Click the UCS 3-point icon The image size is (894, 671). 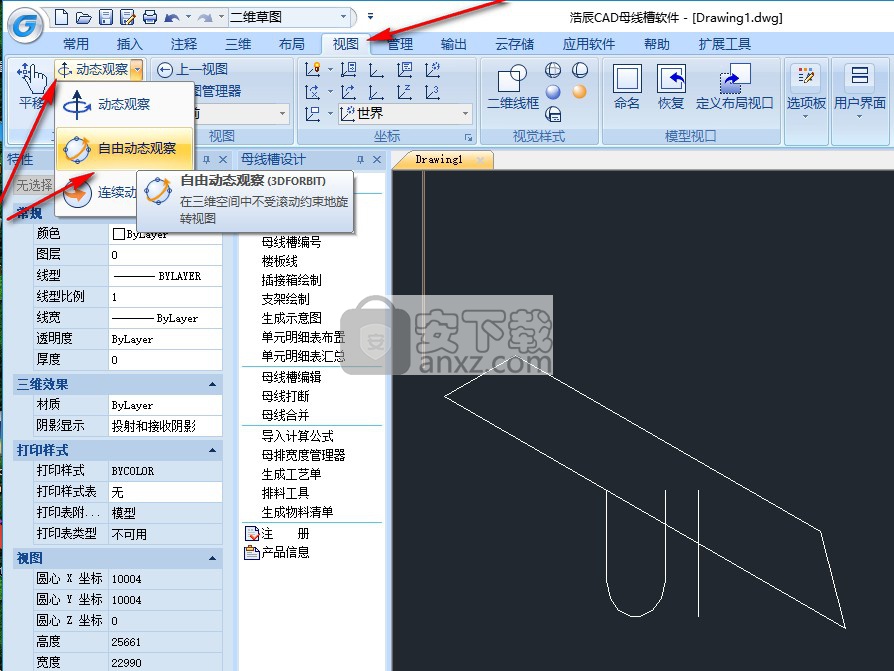click(432, 92)
